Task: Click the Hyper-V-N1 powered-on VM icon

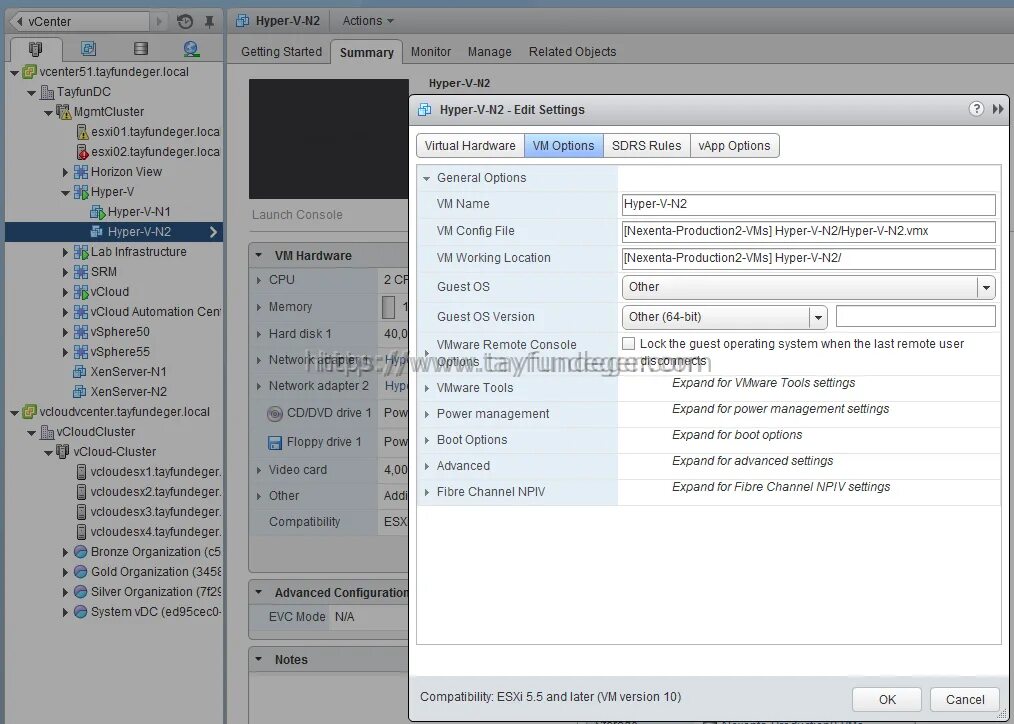Action: click(x=98, y=212)
